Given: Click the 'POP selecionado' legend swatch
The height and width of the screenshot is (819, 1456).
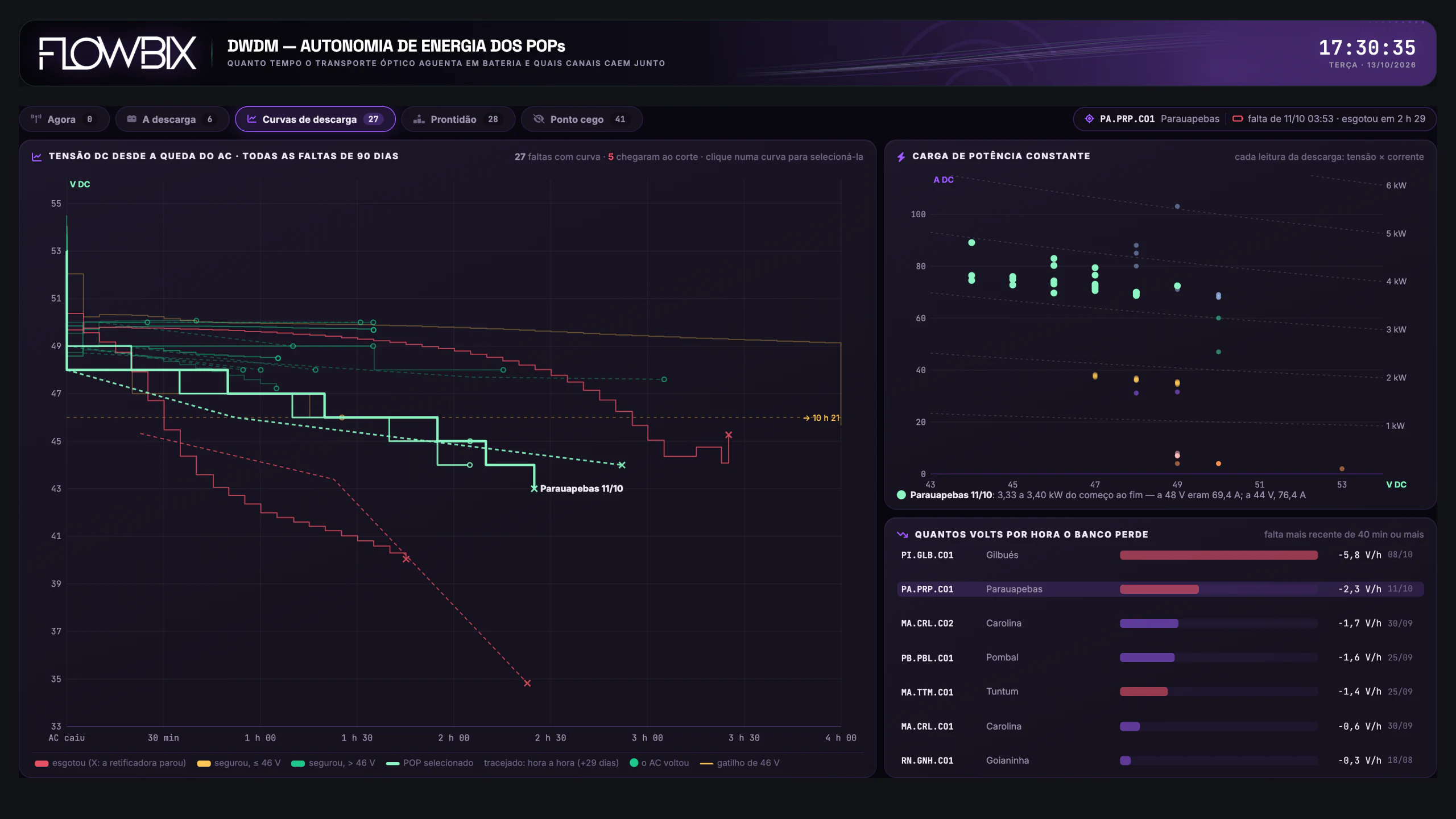Looking at the screenshot, I should click(392, 763).
